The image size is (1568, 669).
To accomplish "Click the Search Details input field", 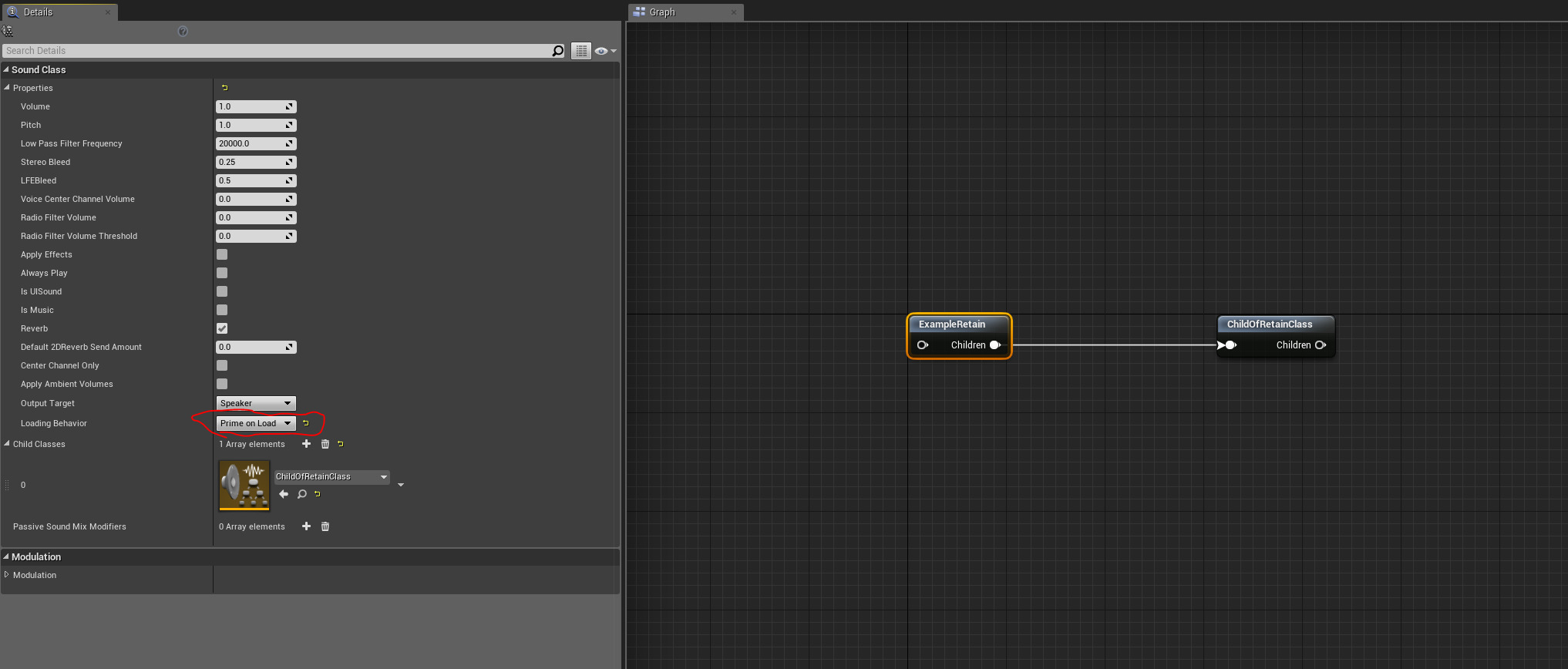I will point(278,51).
